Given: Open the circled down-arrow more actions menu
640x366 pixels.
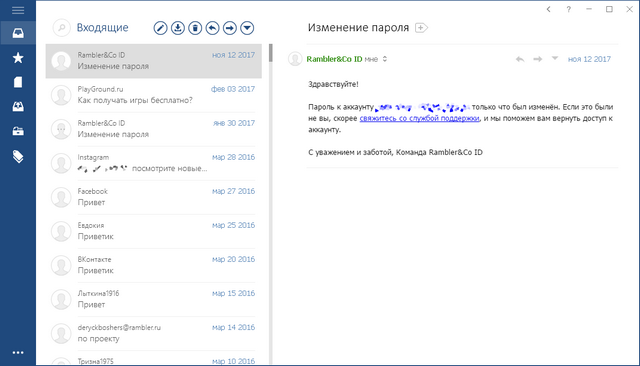Looking at the screenshot, I should (247, 28).
